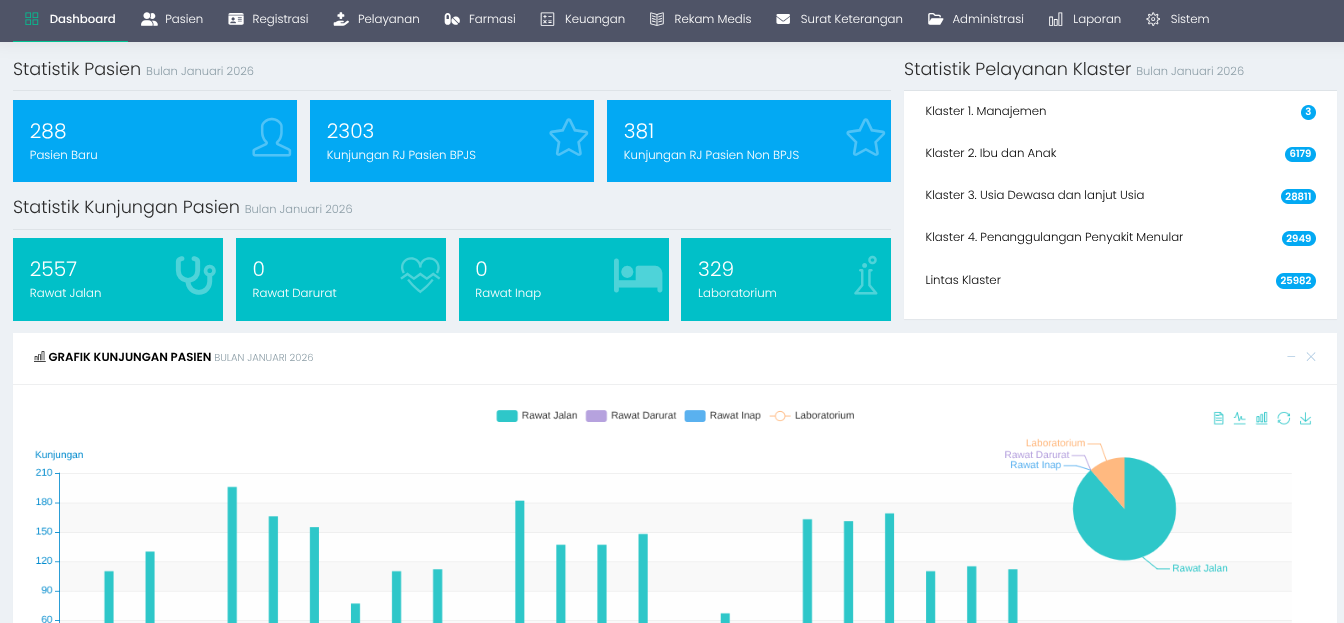This screenshot has height=623, width=1344.
Task: Click the blue Rawat Inap legend swatch
Action: pyautogui.click(x=695, y=416)
